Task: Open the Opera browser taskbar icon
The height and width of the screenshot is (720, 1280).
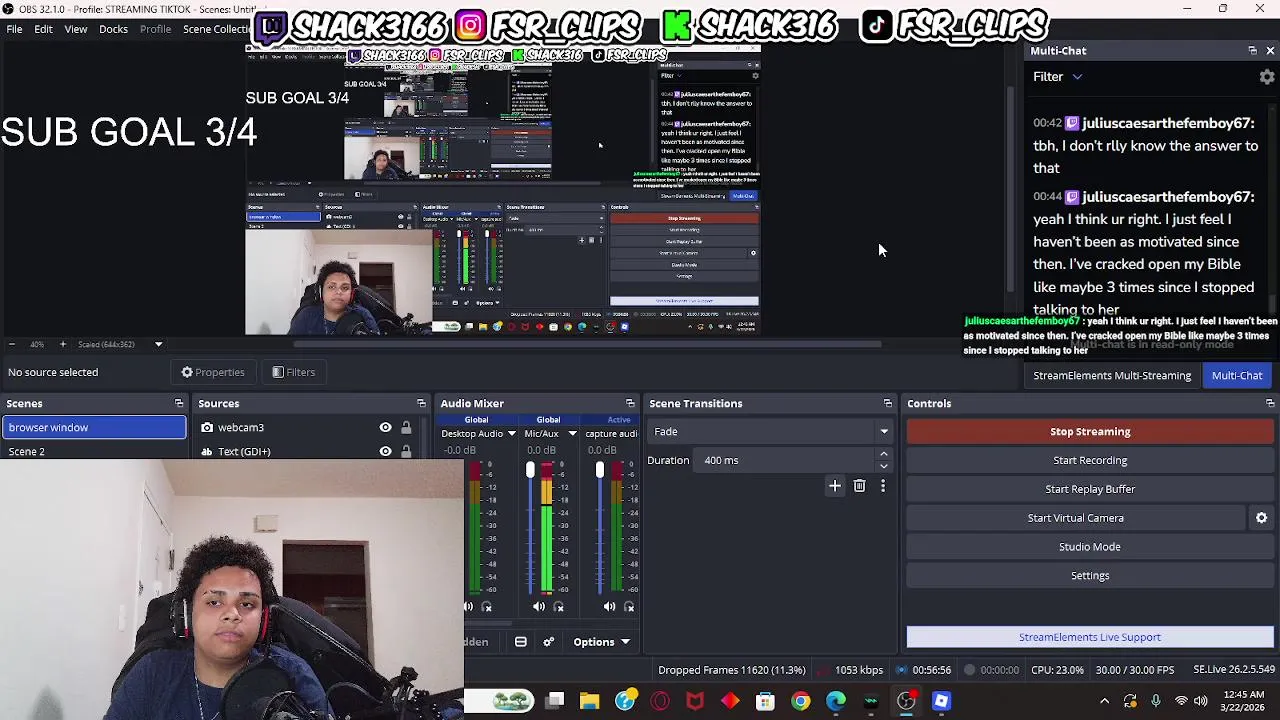Action: [660, 701]
